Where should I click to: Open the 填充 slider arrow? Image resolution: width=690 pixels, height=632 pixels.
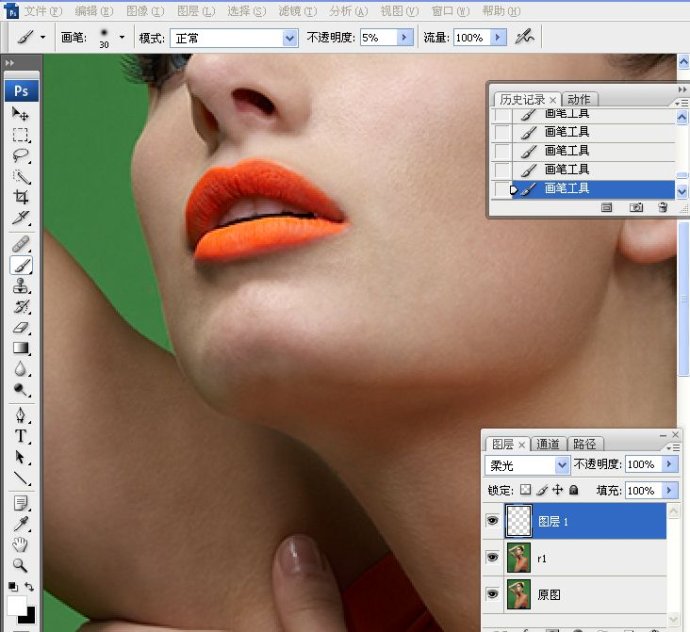coord(670,490)
